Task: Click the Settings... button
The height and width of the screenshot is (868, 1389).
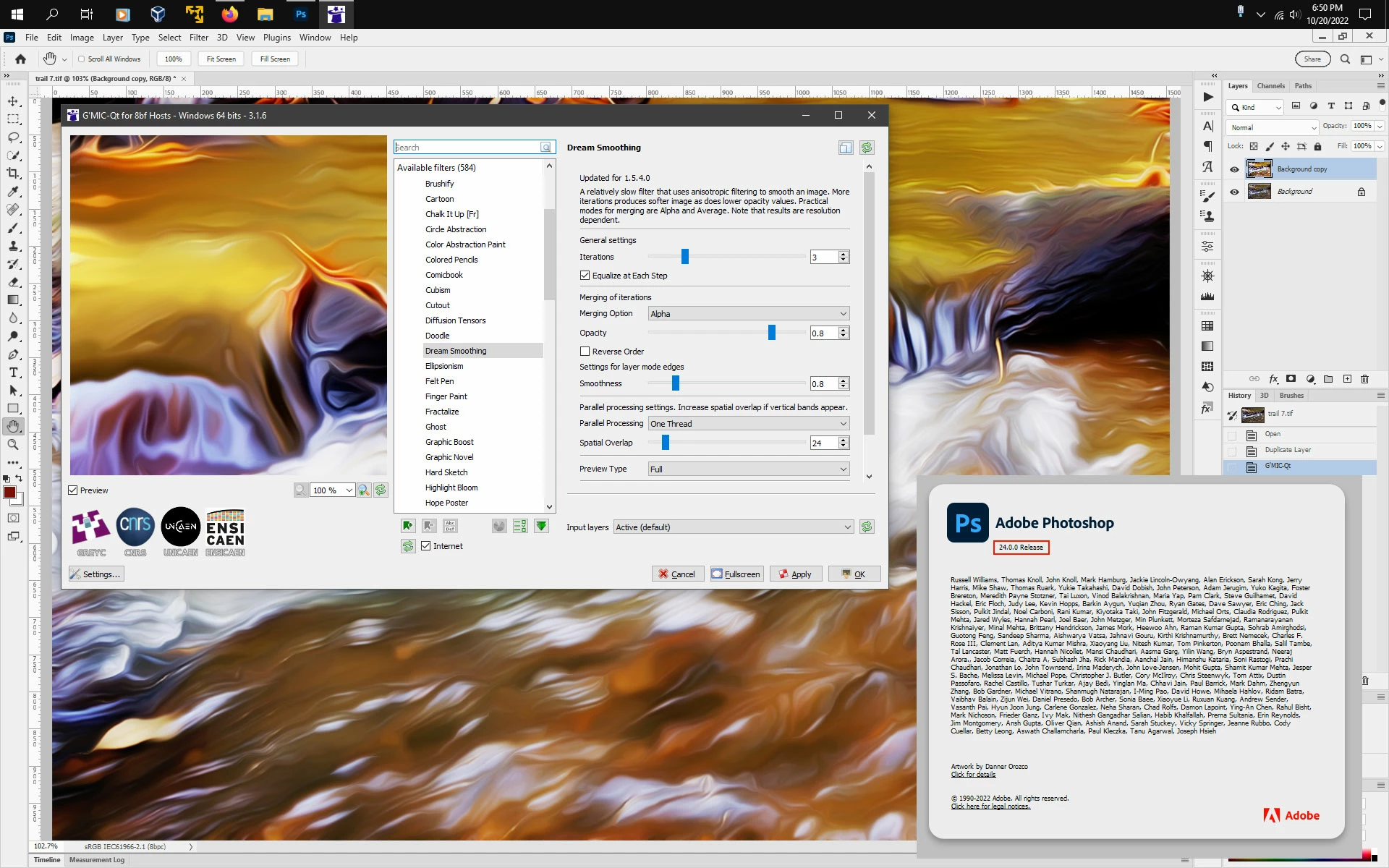Action: tap(96, 574)
